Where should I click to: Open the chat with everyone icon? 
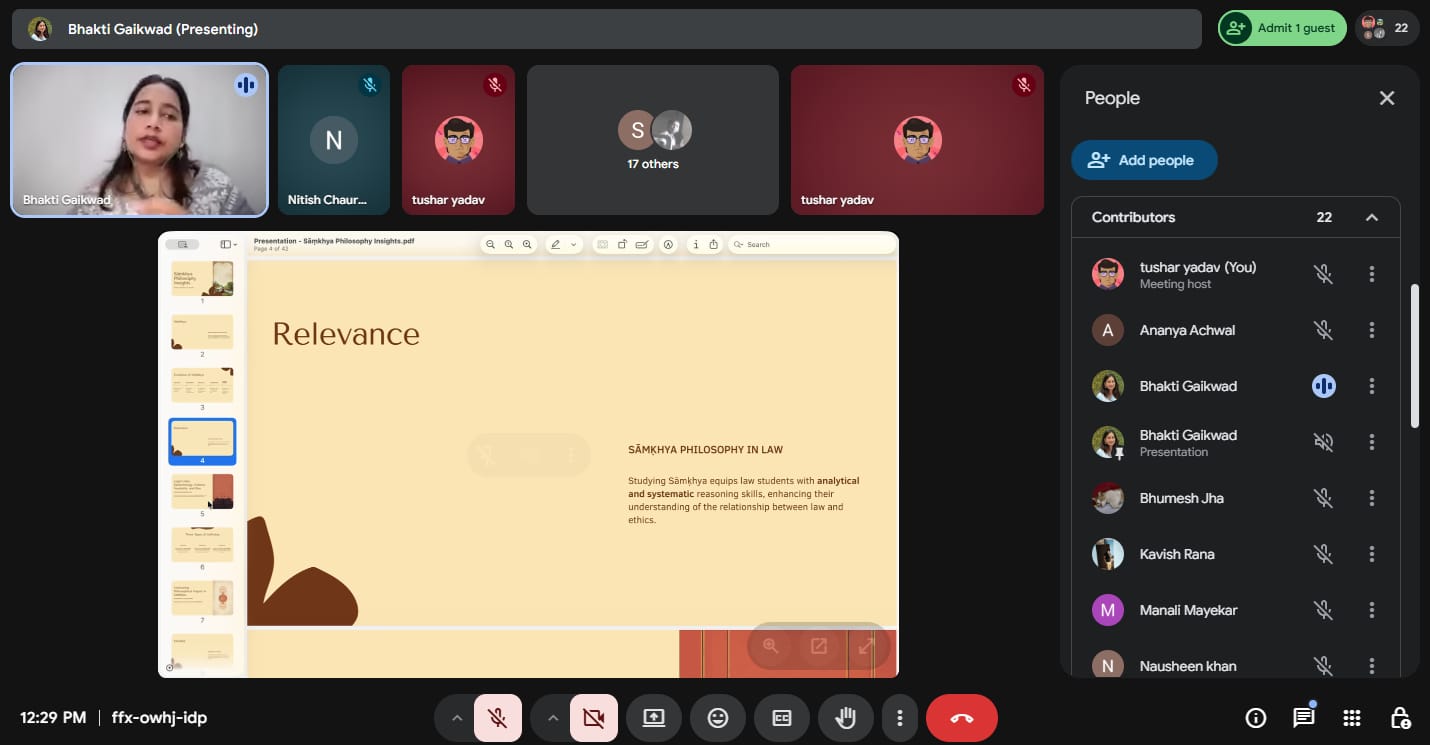[1303, 718]
